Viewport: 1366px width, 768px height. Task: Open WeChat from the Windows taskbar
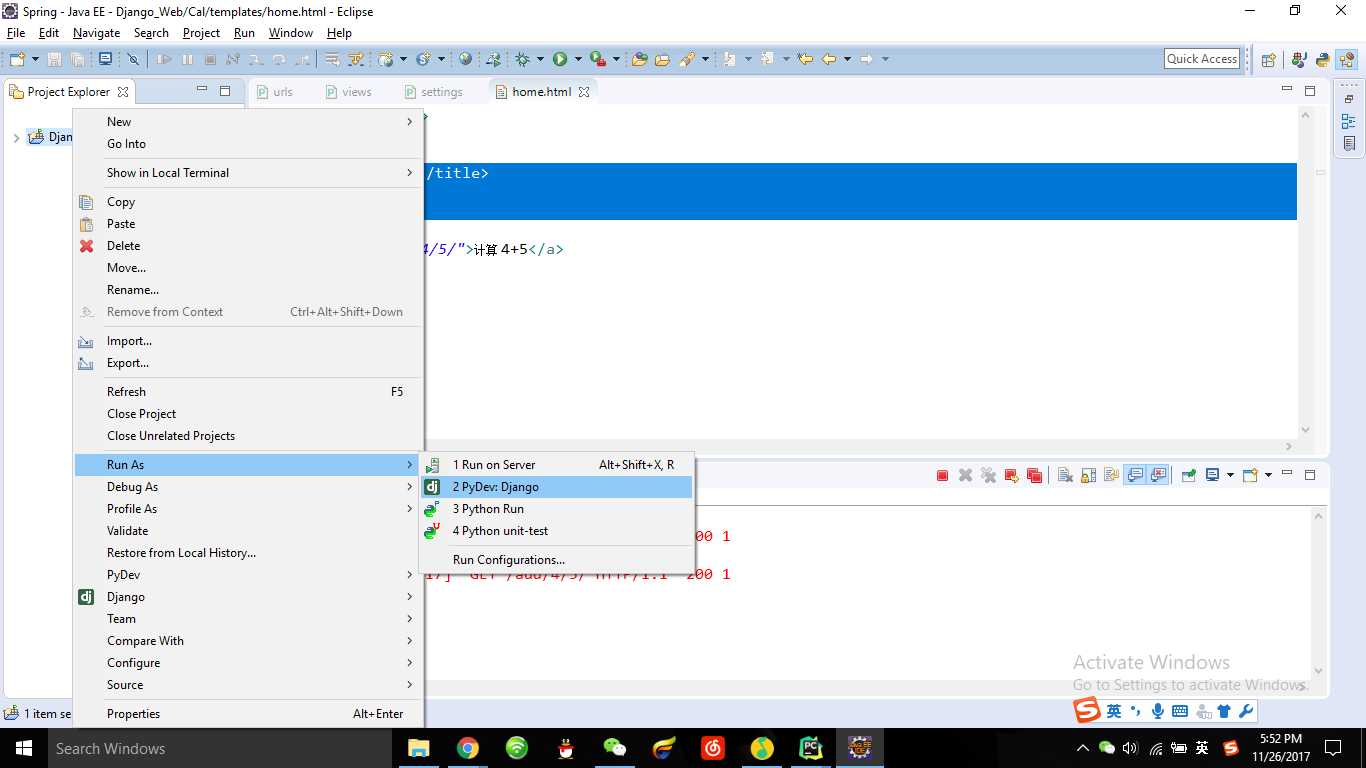coord(614,748)
